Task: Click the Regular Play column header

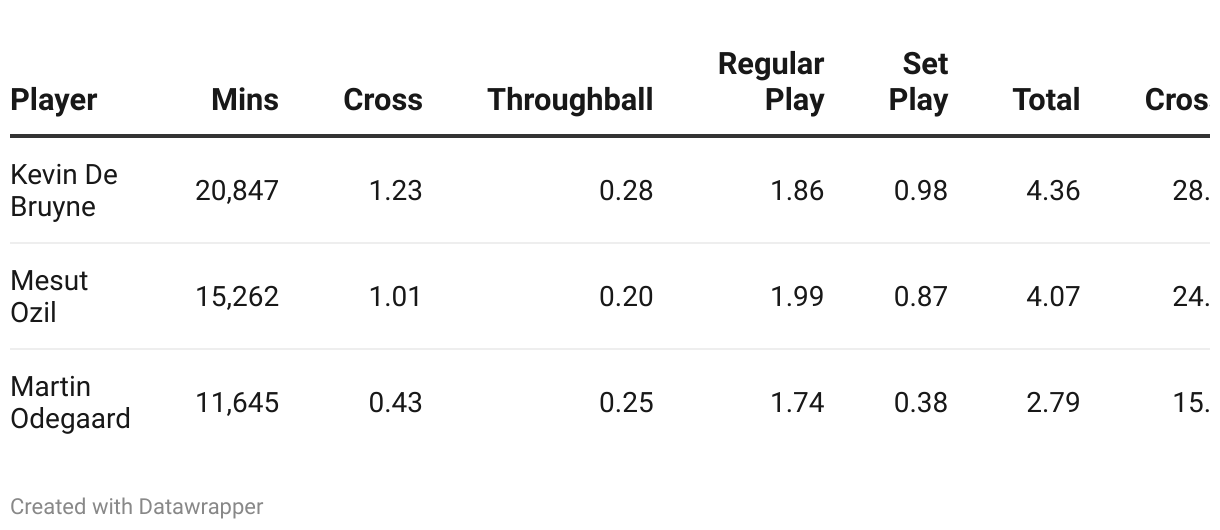Action: (771, 82)
